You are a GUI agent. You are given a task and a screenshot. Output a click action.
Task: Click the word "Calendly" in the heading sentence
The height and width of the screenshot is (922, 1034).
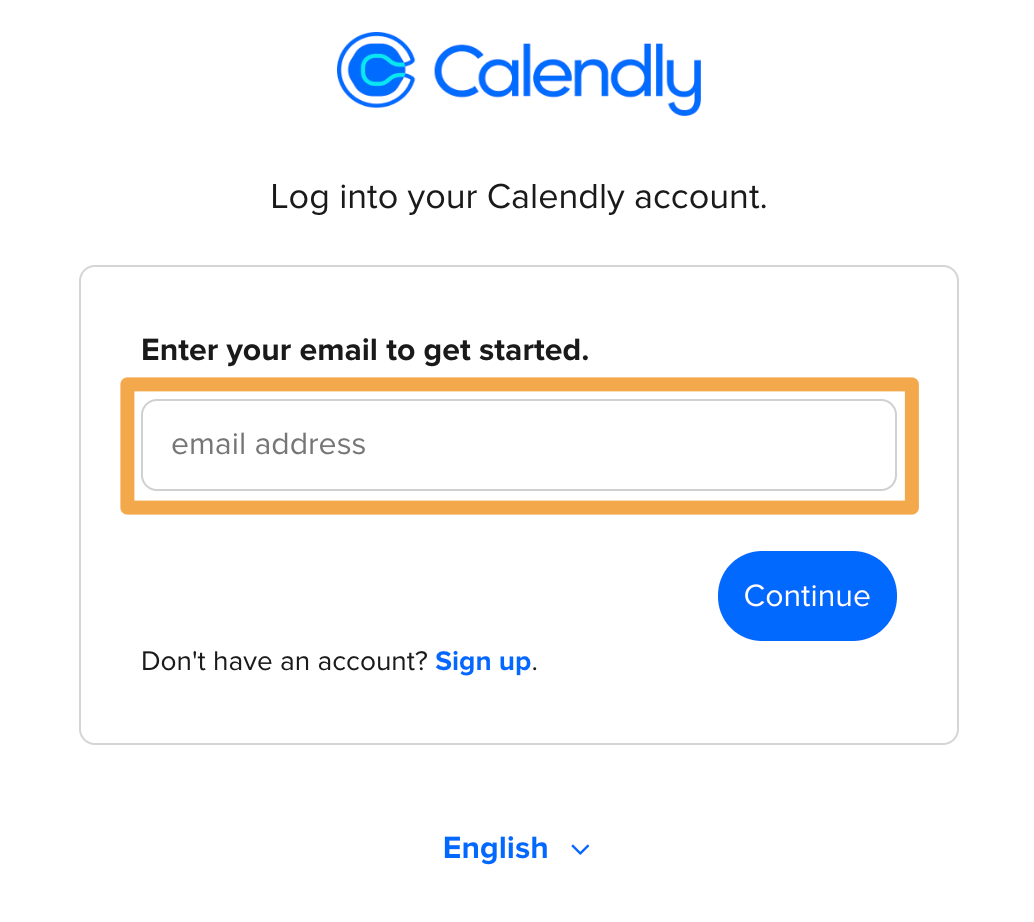[x=556, y=197]
